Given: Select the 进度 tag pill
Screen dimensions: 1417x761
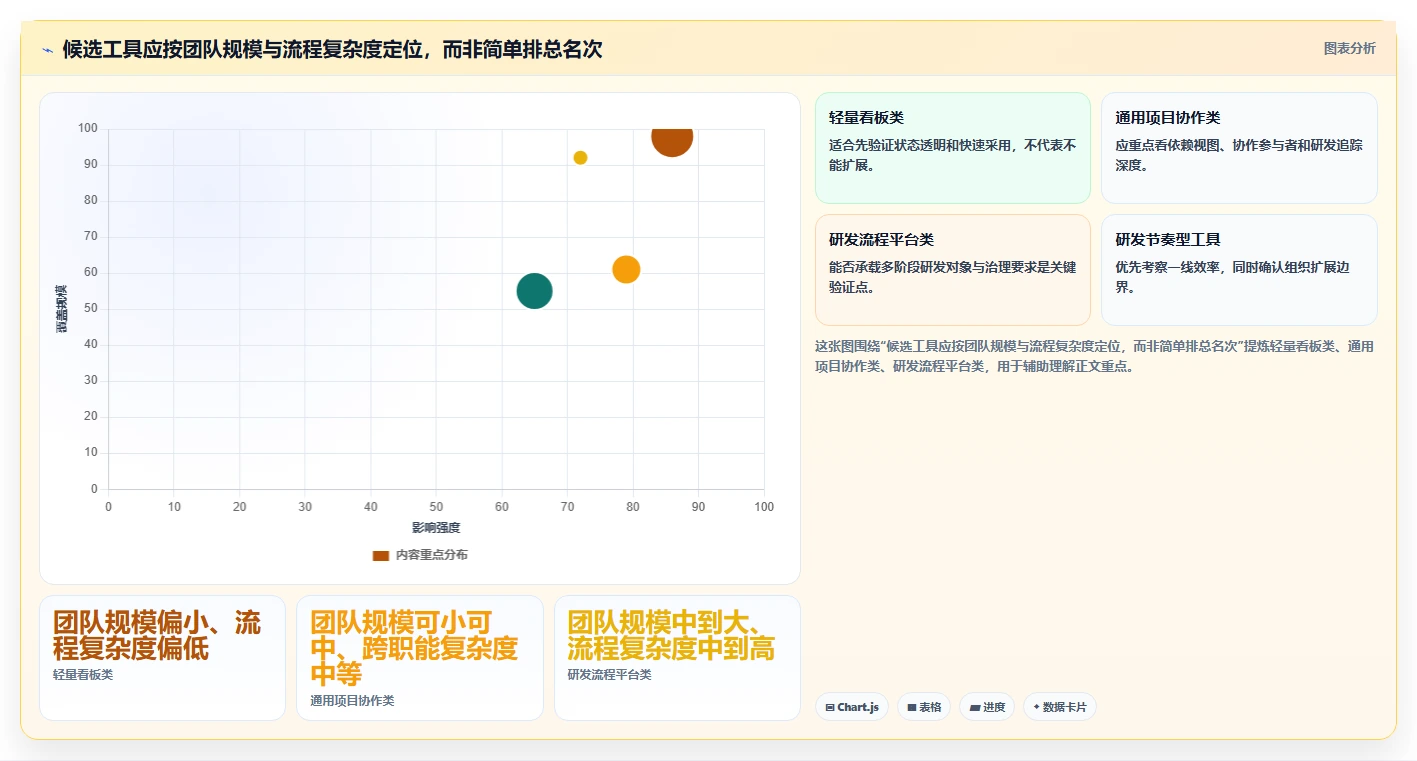Looking at the screenshot, I should point(987,707).
